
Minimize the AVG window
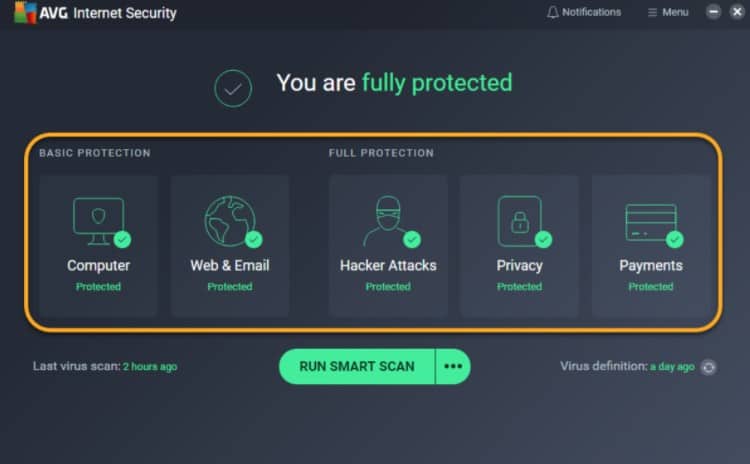713,11
